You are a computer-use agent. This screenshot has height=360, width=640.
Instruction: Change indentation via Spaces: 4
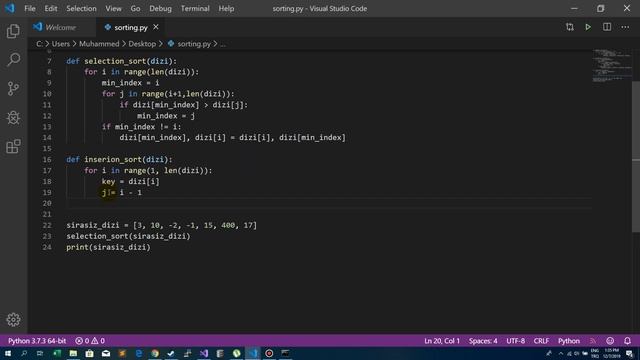tap(483, 341)
